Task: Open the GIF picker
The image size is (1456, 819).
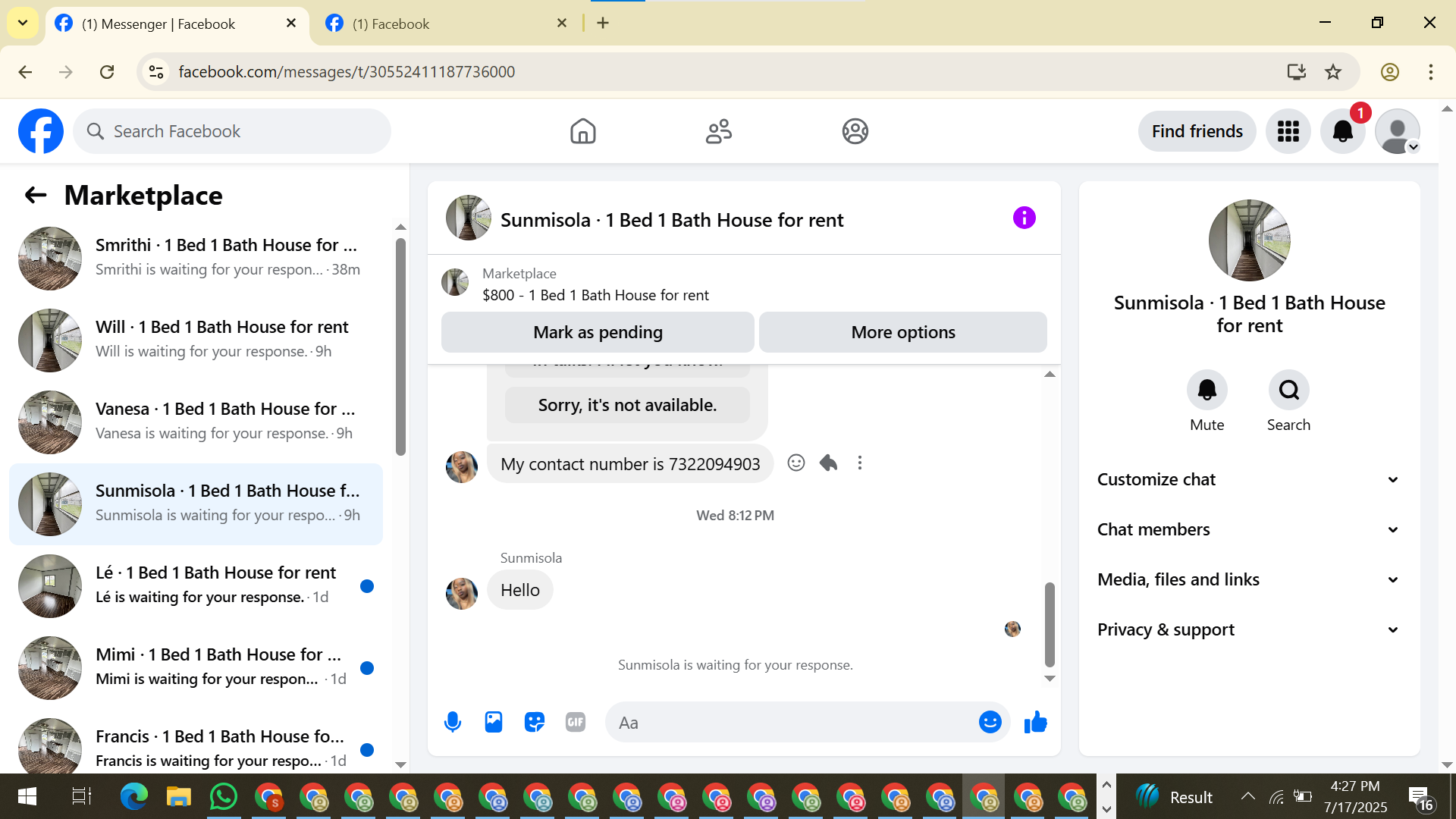Action: [x=576, y=722]
